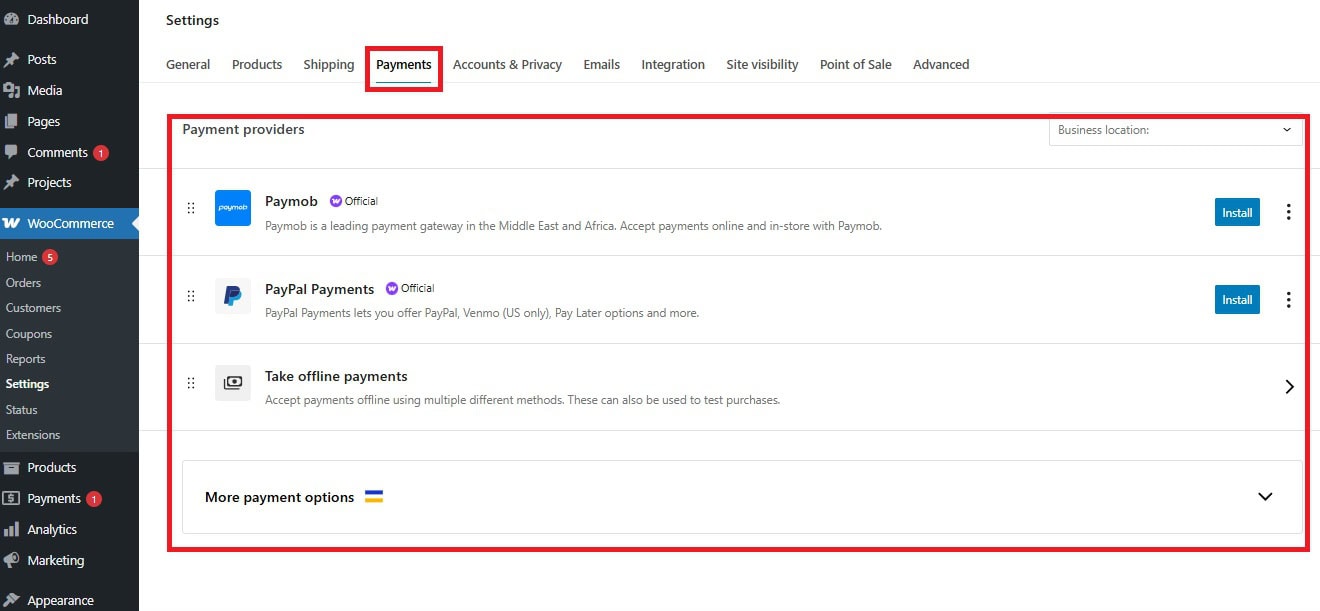Open the Business location dropdown

(1176, 130)
